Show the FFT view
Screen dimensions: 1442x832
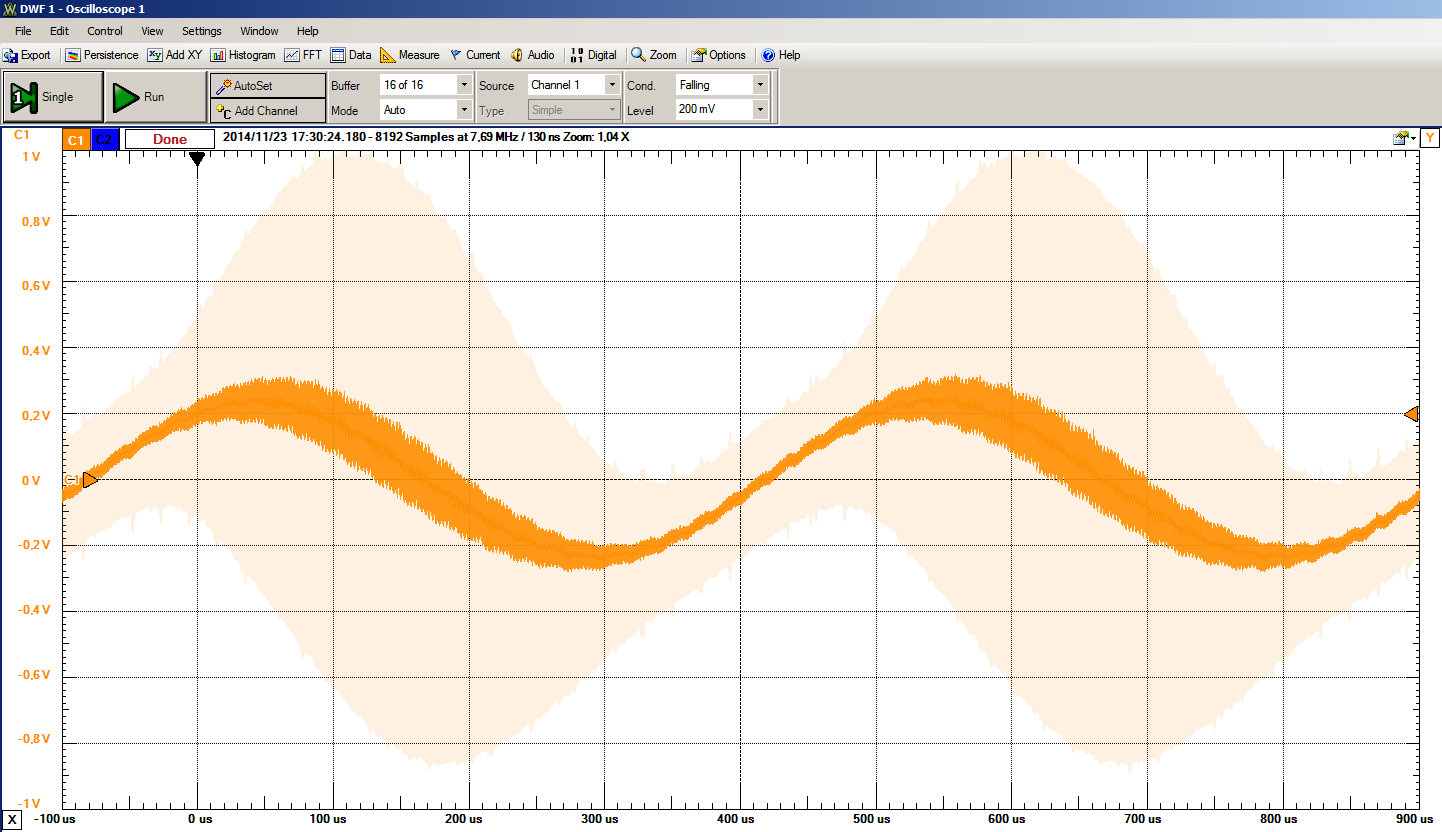click(x=304, y=55)
